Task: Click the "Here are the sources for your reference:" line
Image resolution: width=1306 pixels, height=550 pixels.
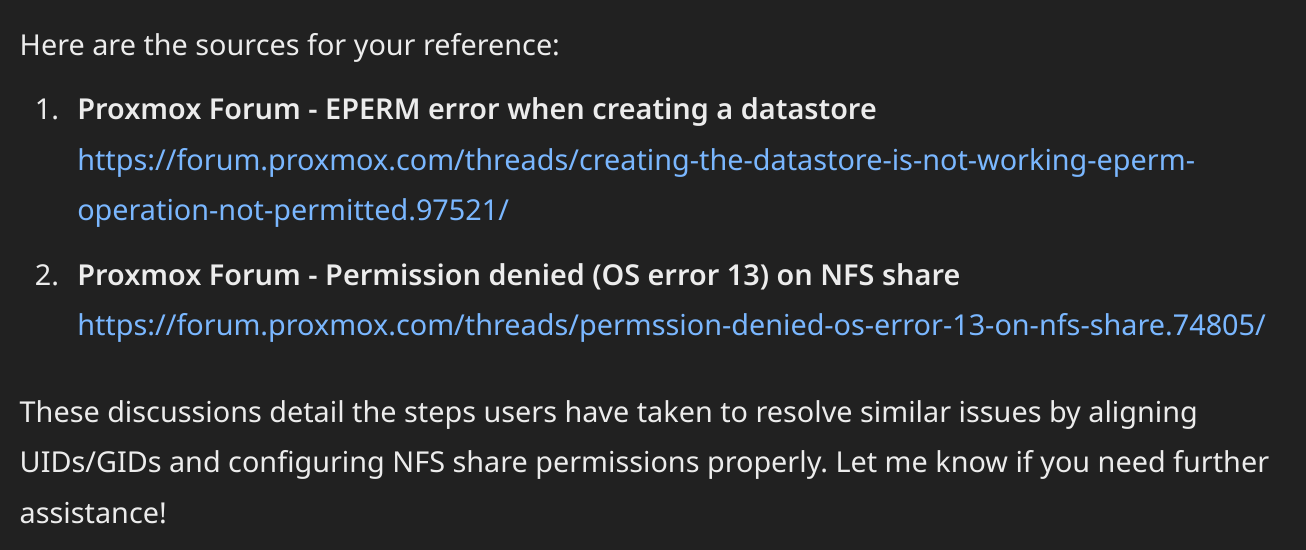Action: (290, 45)
